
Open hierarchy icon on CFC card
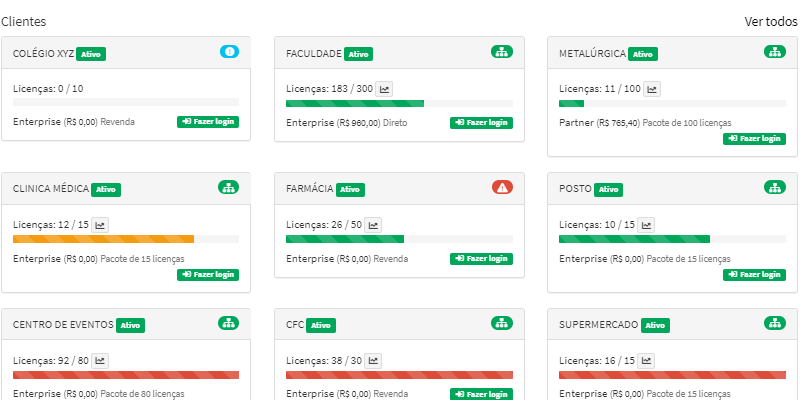tap(502, 323)
